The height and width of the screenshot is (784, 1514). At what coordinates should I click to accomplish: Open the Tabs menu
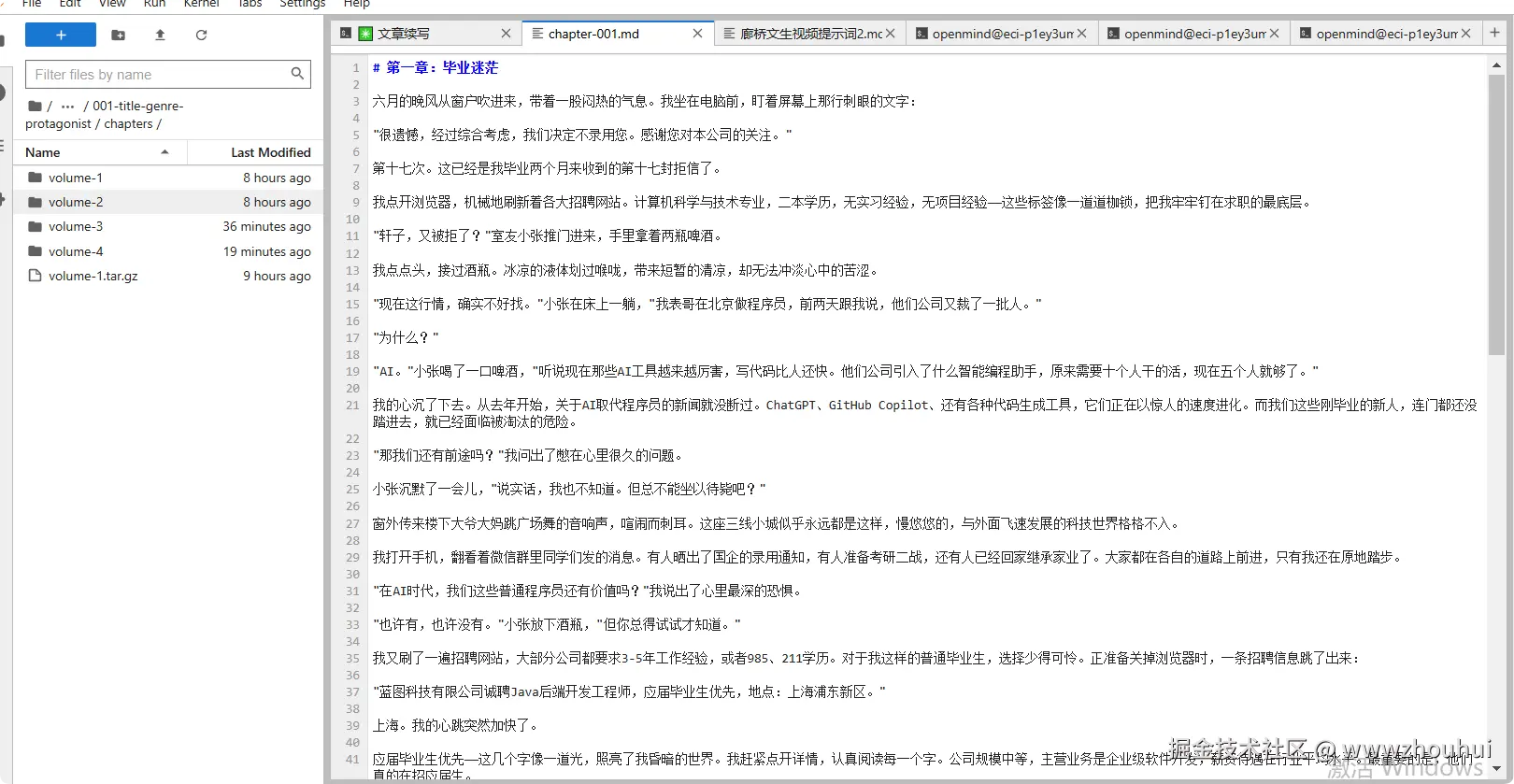click(x=250, y=4)
